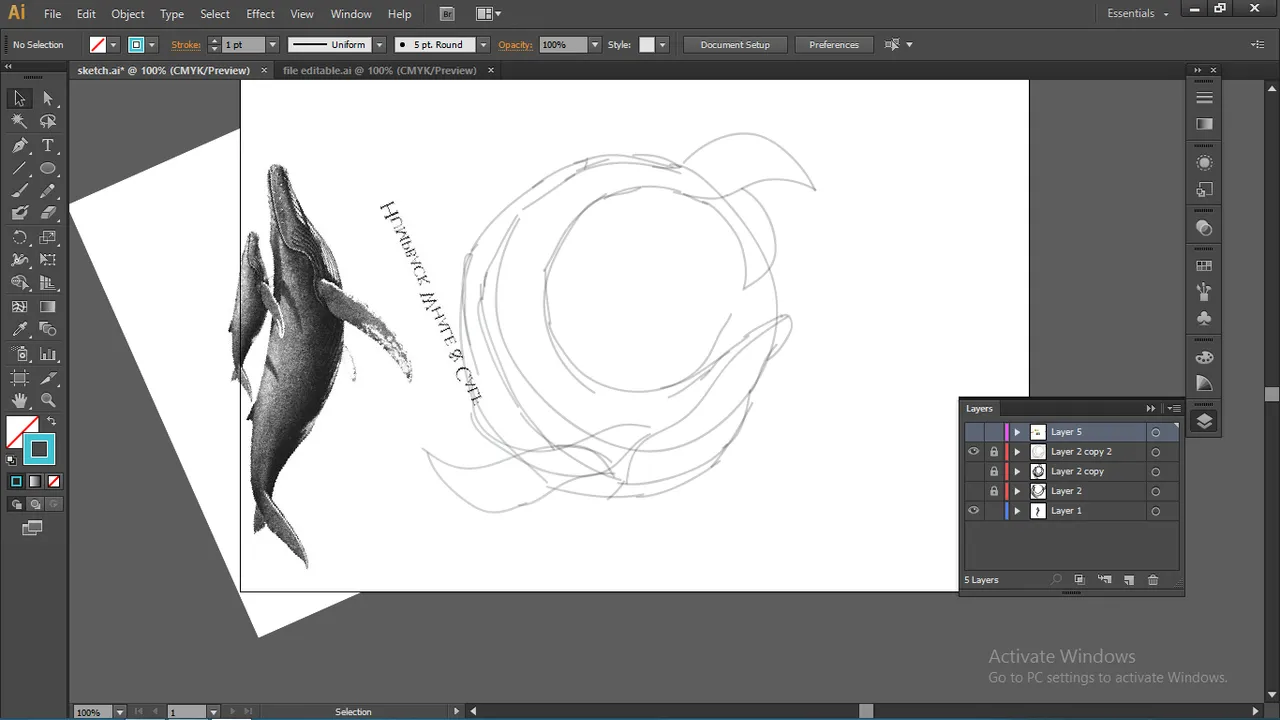Select the Magic Wand tool
The height and width of the screenshot is (720, 1280).
19,121
